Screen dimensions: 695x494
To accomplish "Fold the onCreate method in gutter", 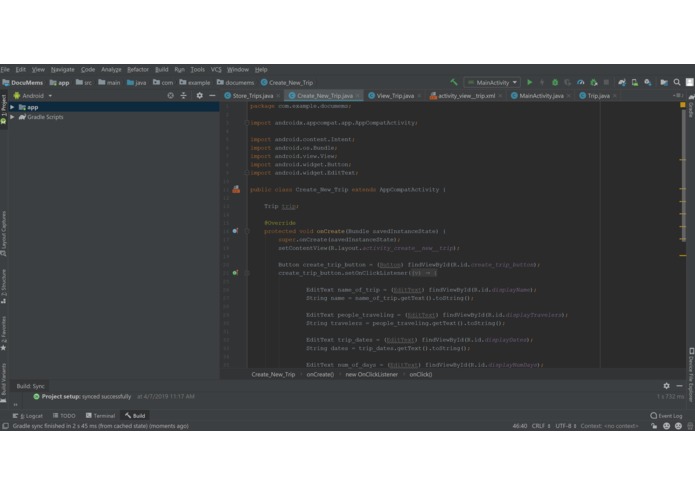I will tap(247, 231).
